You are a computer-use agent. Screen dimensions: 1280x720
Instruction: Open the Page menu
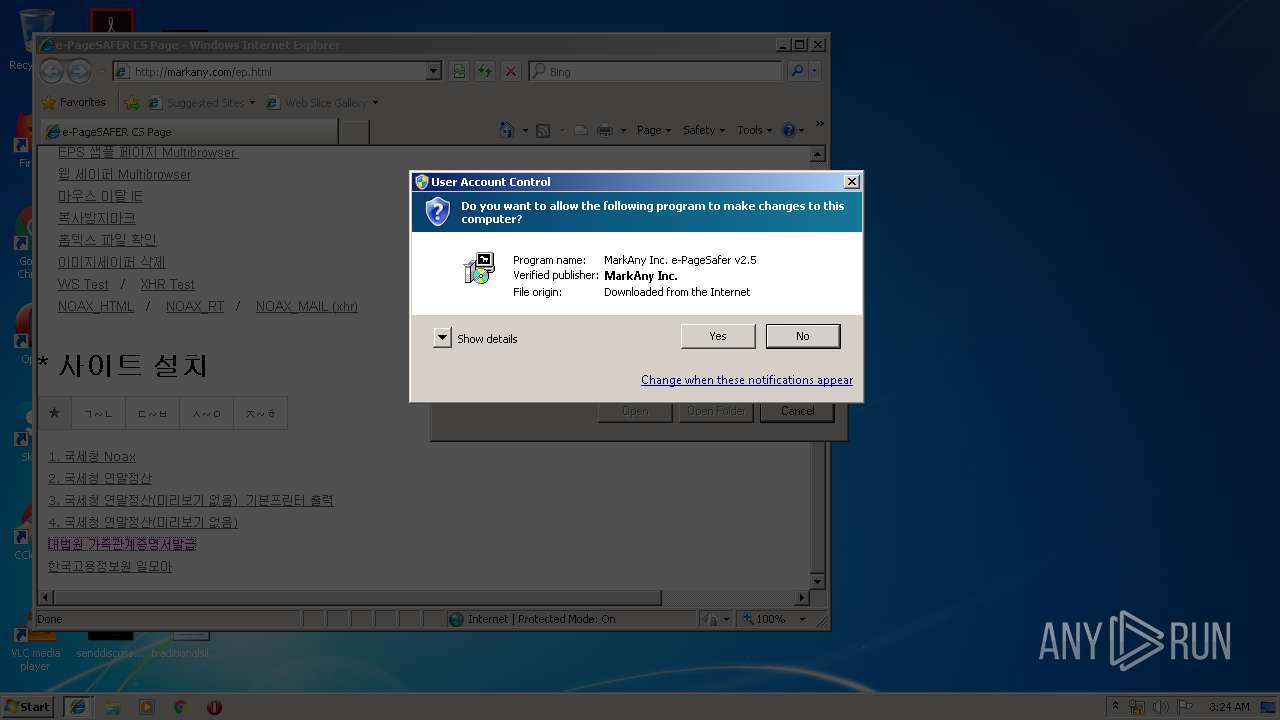tap(654, 130)
